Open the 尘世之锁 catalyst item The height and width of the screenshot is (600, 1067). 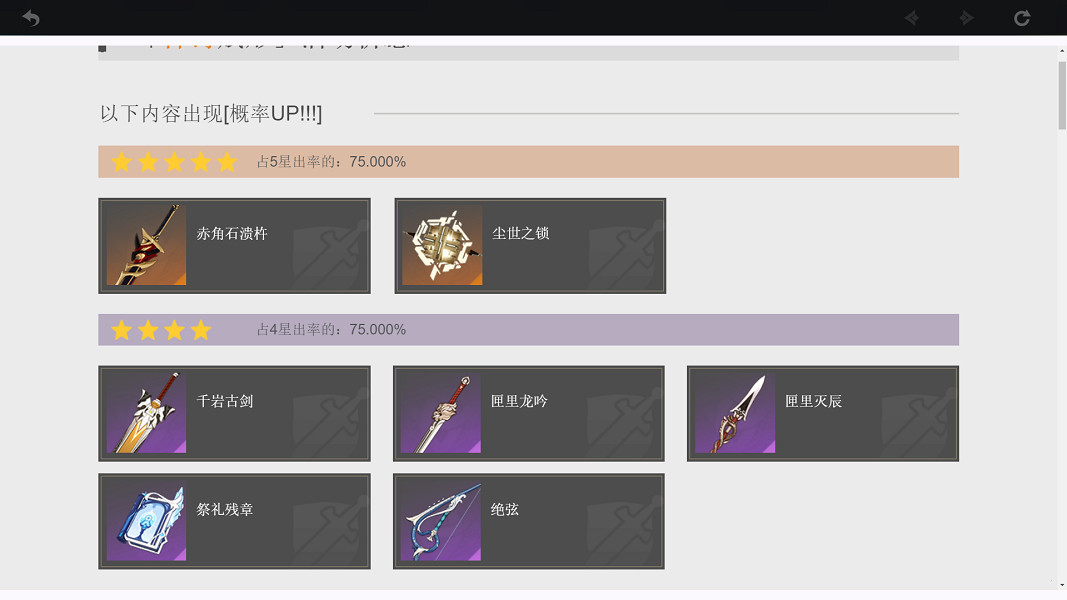point(441,244)
